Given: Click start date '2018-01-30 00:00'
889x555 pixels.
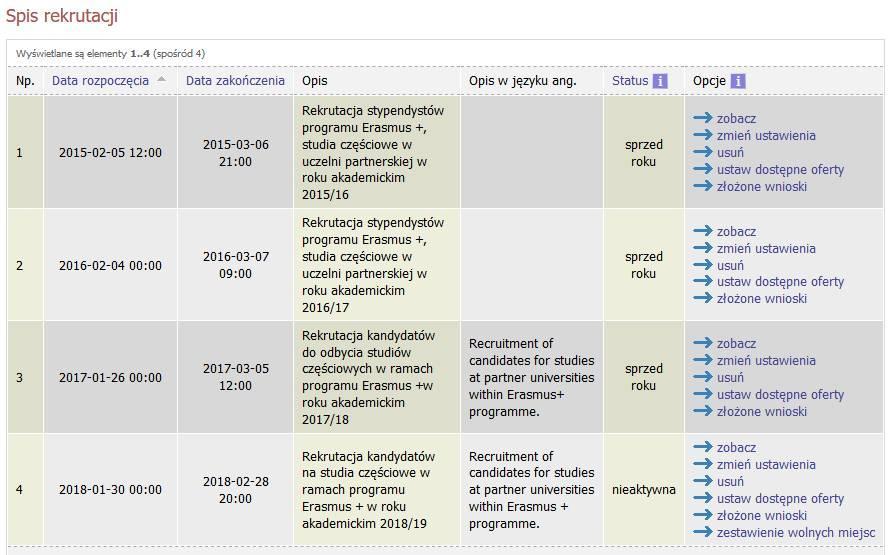Looking at the screenshot, I should coord(111,490).
